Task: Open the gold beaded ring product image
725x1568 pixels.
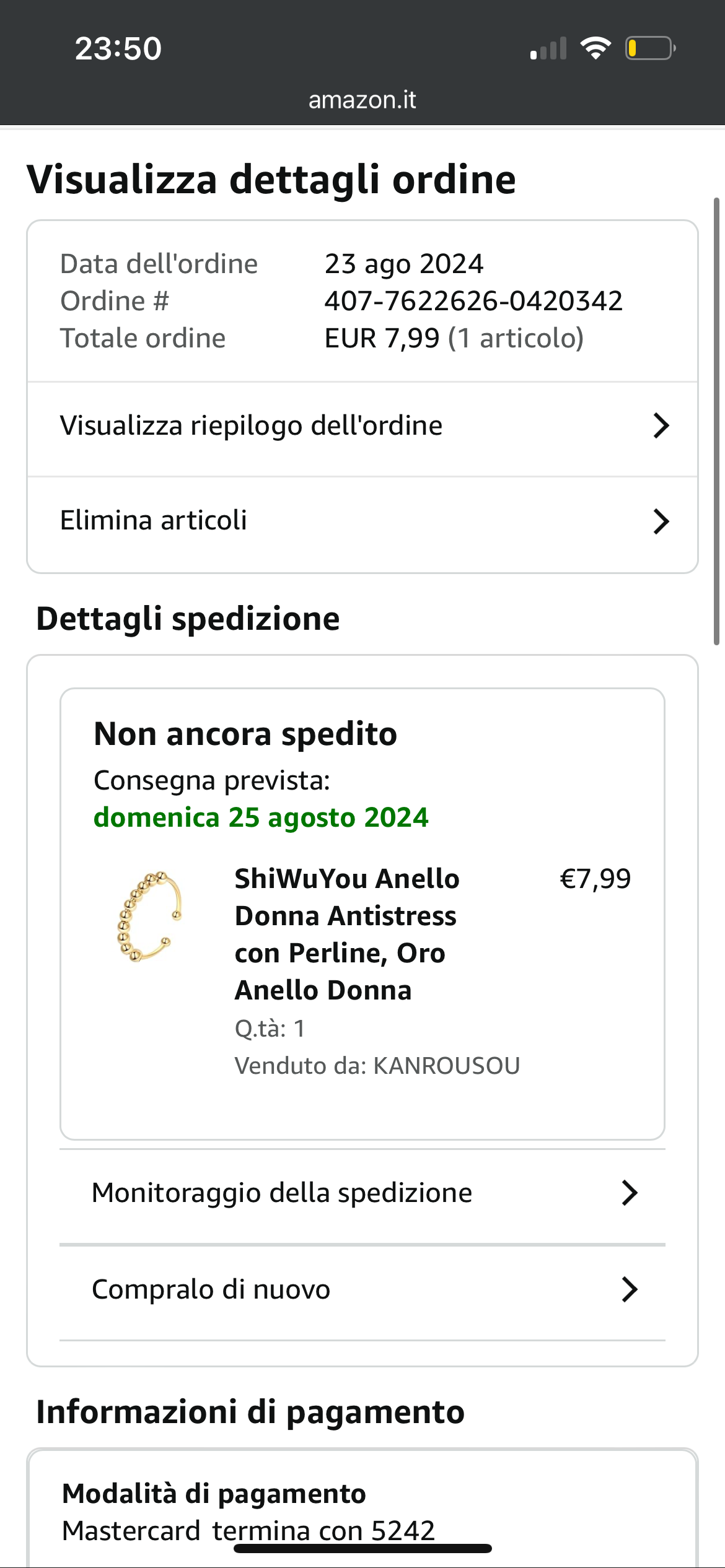Action: (149, 917)
